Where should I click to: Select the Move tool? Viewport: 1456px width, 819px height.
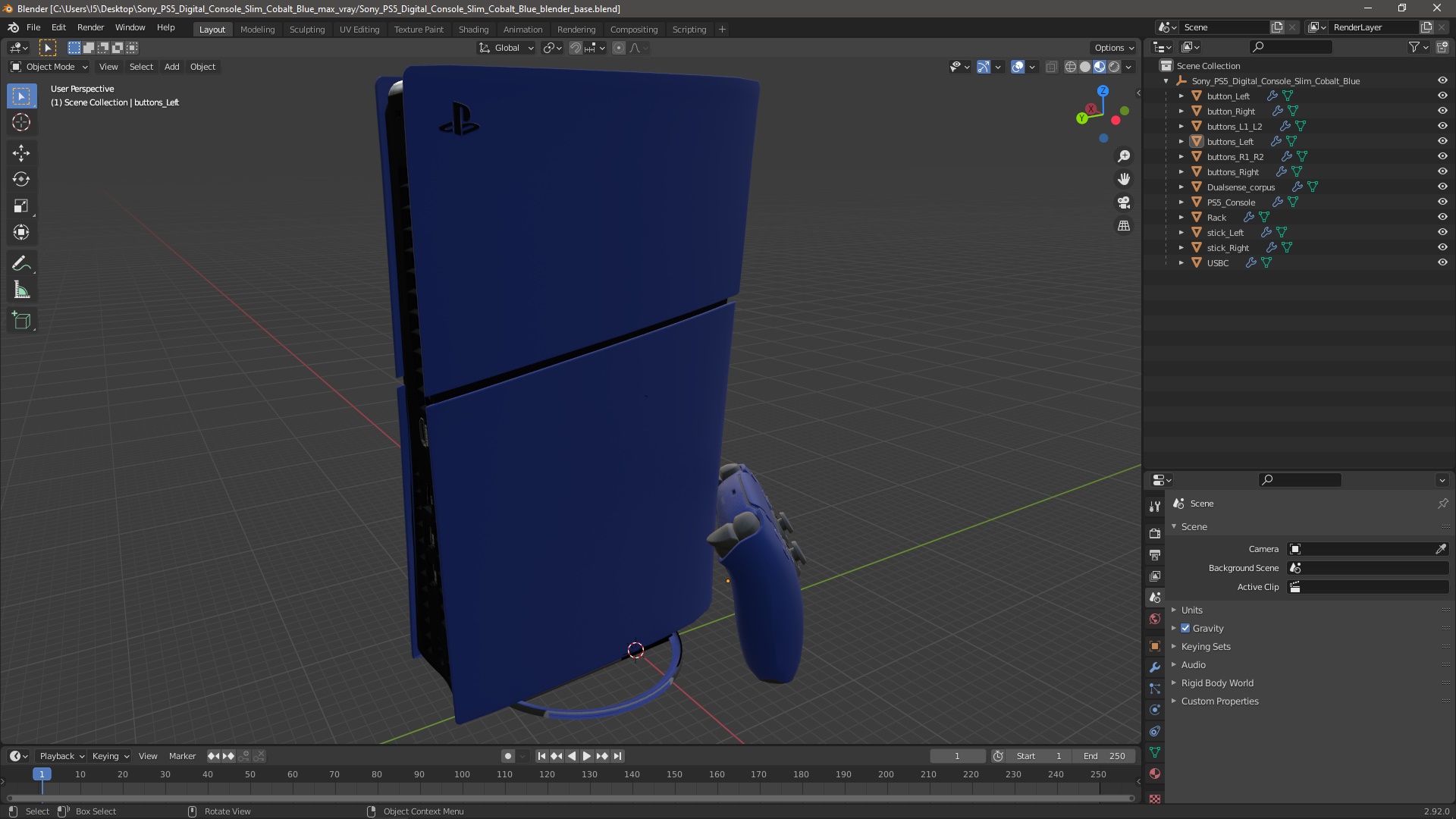click(x=21, y=153)
